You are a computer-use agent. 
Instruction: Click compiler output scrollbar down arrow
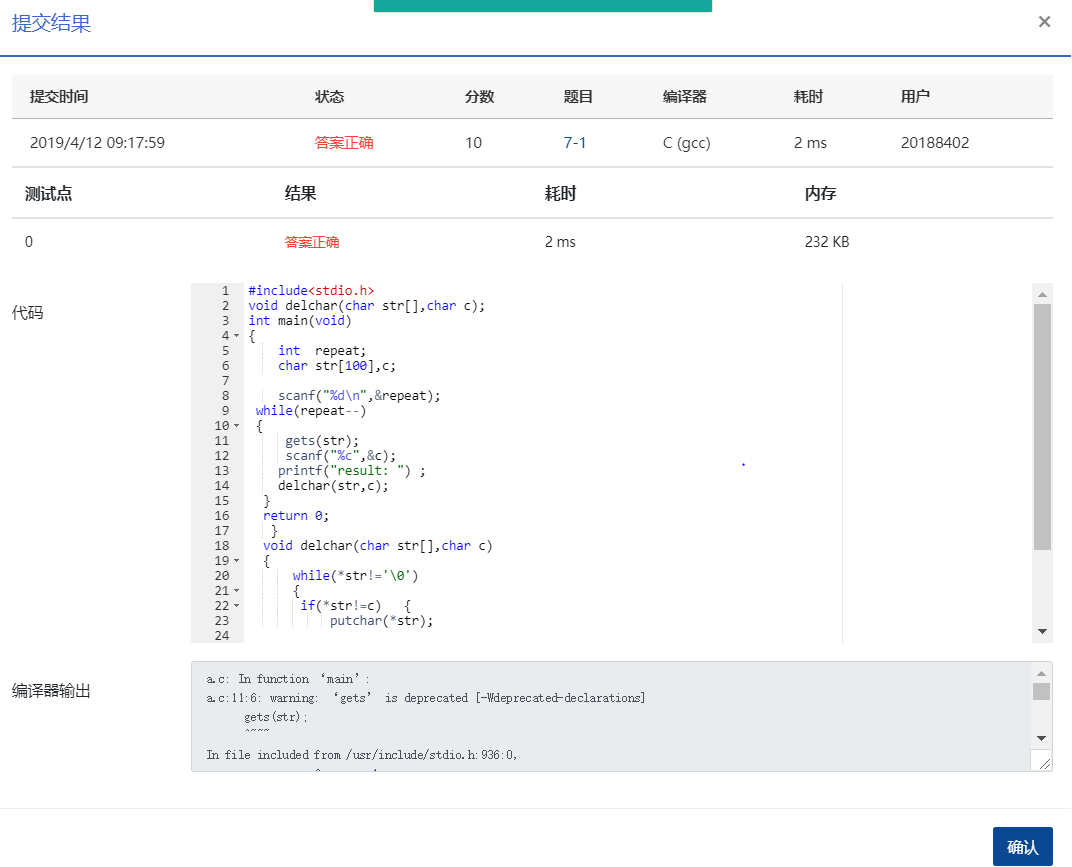(x=1041, y=738)
